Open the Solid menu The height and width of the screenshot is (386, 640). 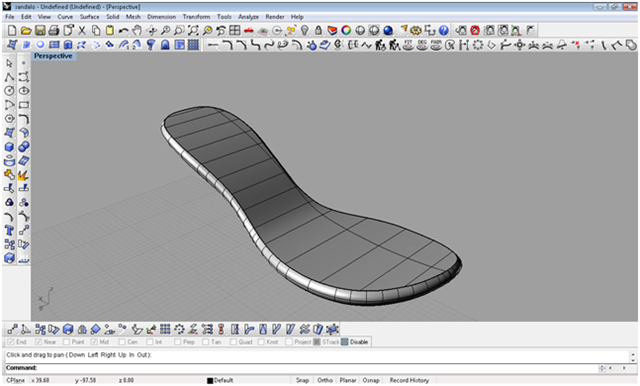[x=113, y=17]
